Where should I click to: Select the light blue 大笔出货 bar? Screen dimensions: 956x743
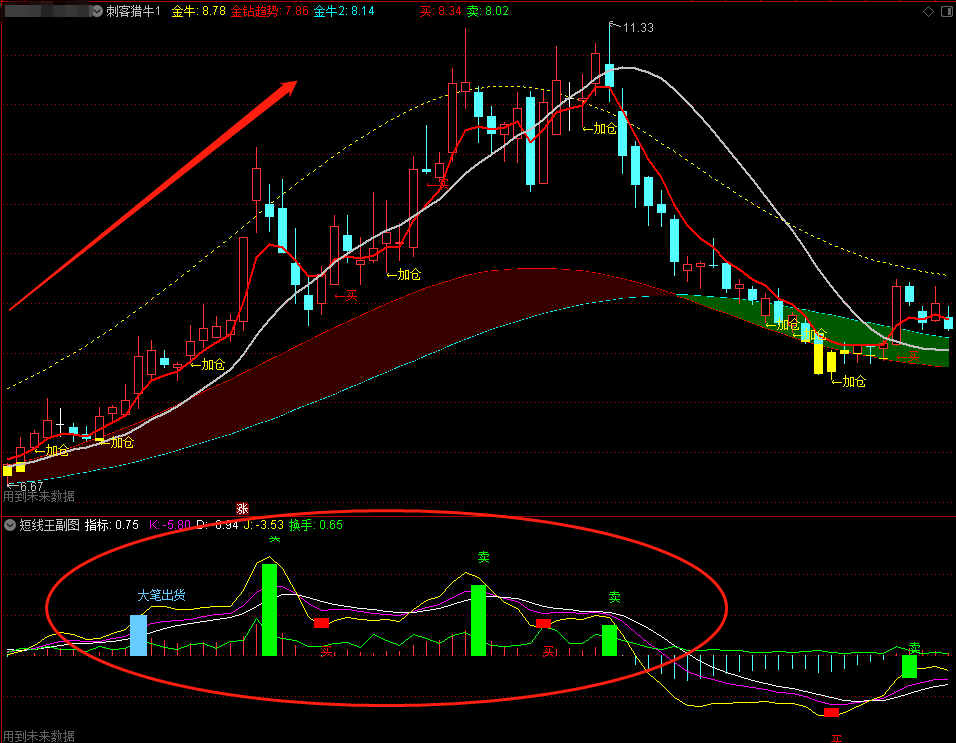click(x=138, y=635)
